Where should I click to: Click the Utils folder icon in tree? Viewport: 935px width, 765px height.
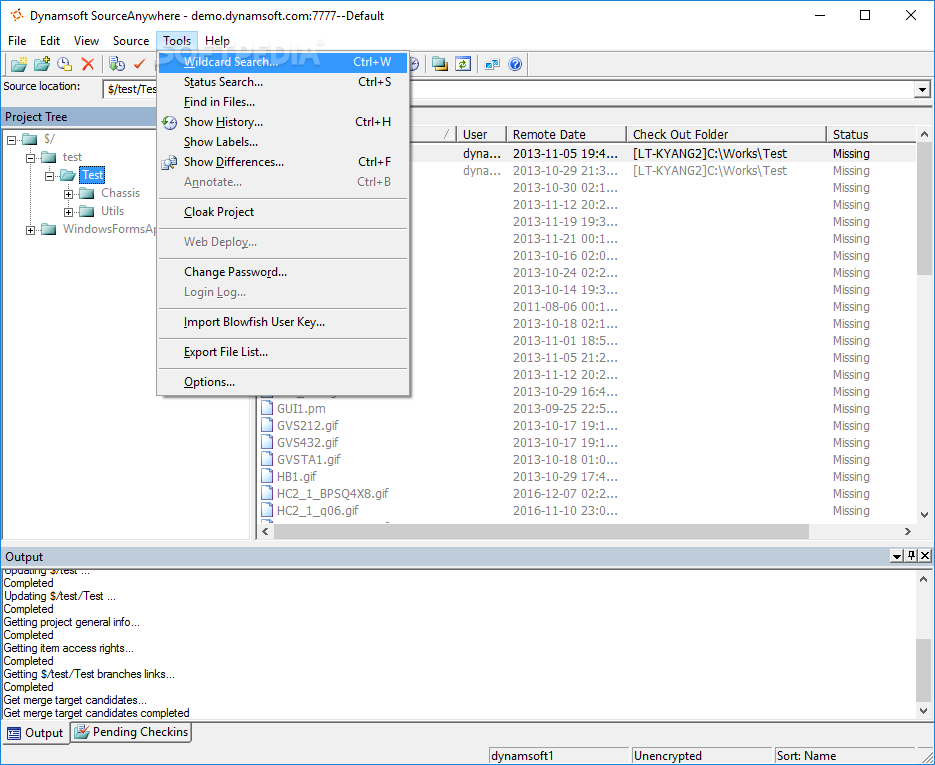[87, 211]
